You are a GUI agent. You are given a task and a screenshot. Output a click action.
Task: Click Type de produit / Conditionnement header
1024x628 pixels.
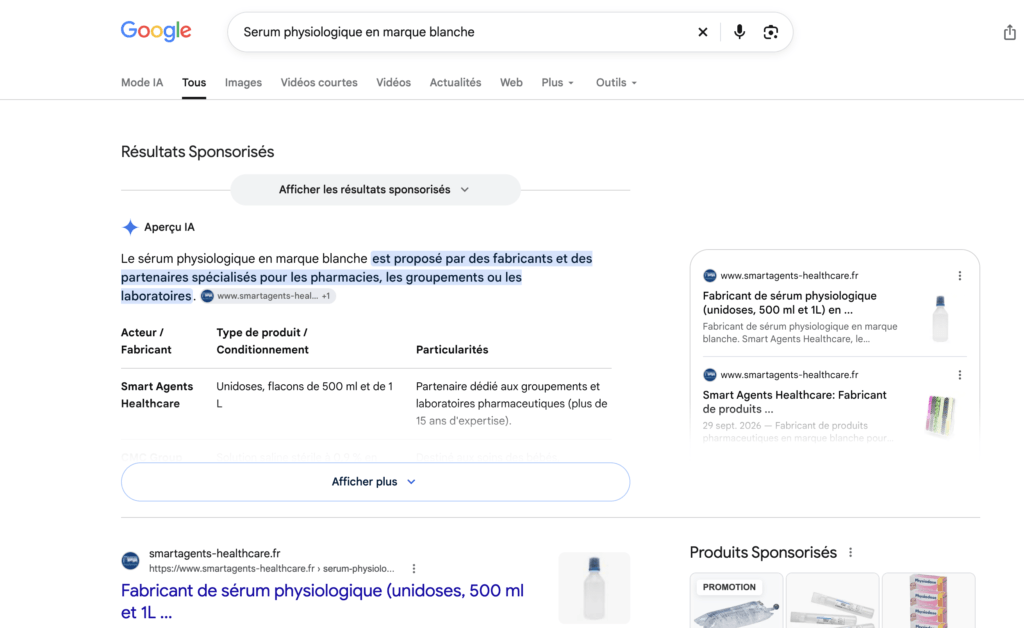[x=263, y=341]
